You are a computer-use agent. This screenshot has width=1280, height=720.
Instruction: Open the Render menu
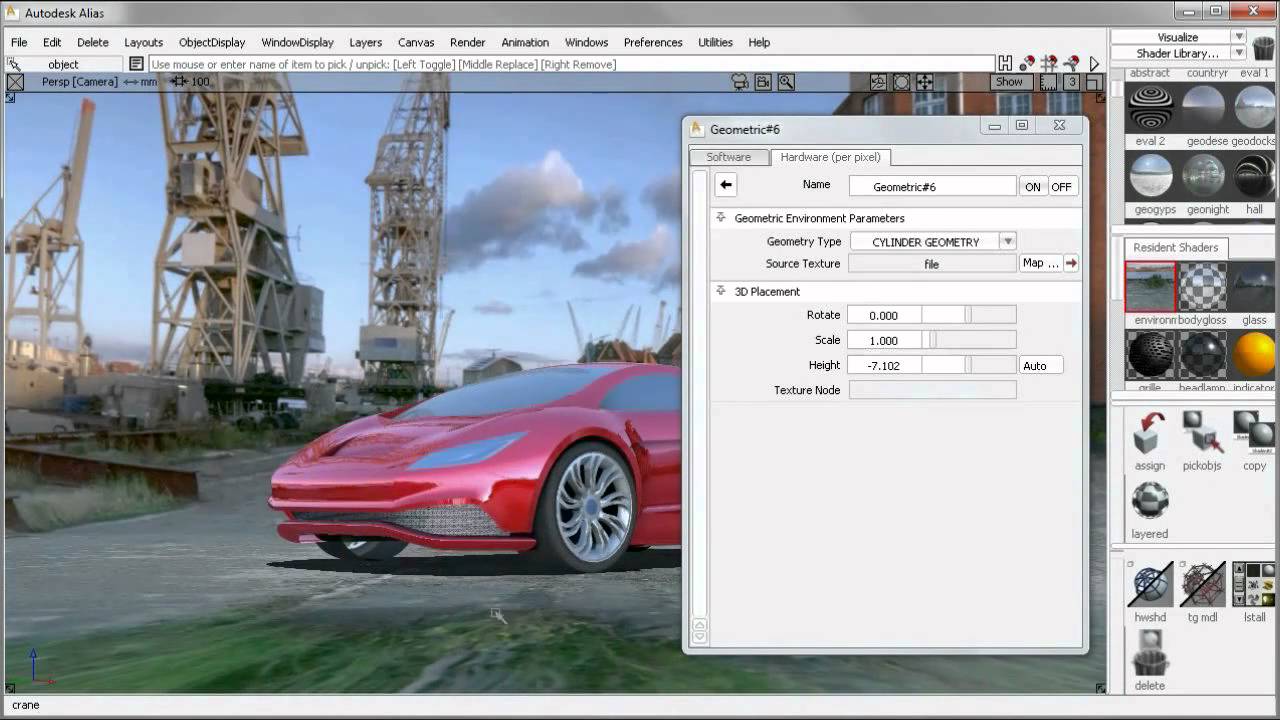click(x=467, y=42)
